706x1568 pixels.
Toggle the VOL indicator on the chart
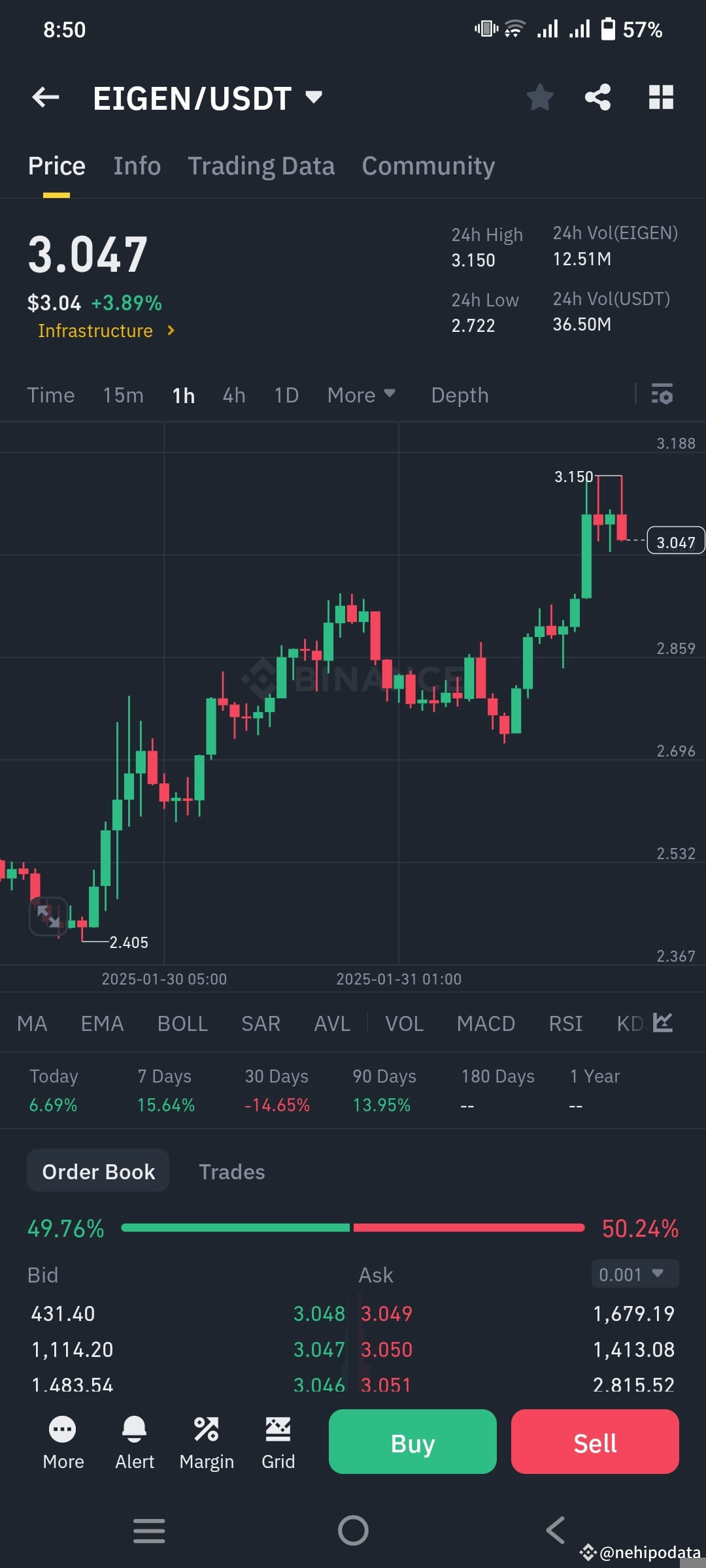tap(404, 1023)
